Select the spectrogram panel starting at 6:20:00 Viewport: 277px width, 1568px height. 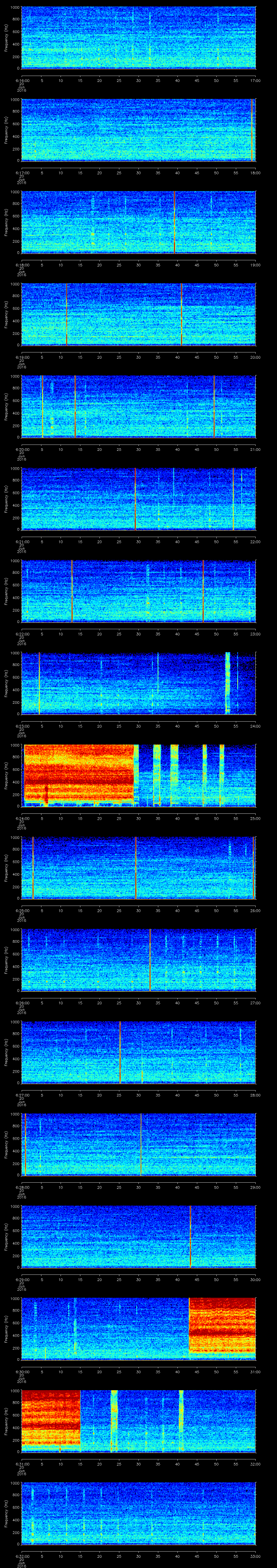[139, 407]
